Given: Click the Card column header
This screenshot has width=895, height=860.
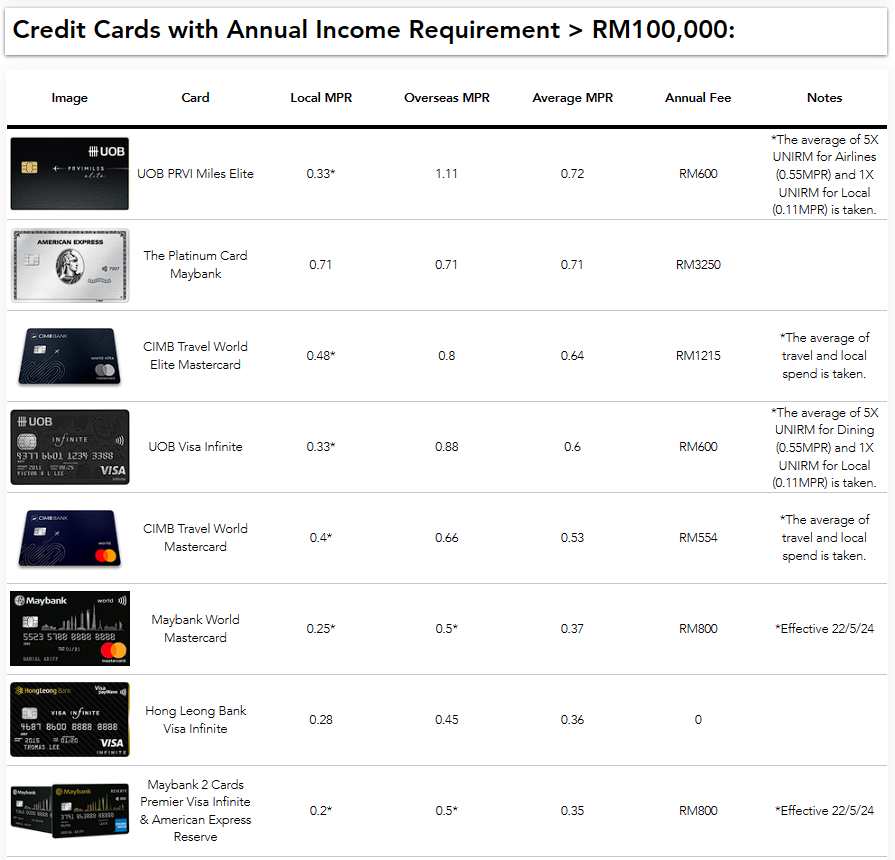Looking at the screenshot, I should pos(195,98).
